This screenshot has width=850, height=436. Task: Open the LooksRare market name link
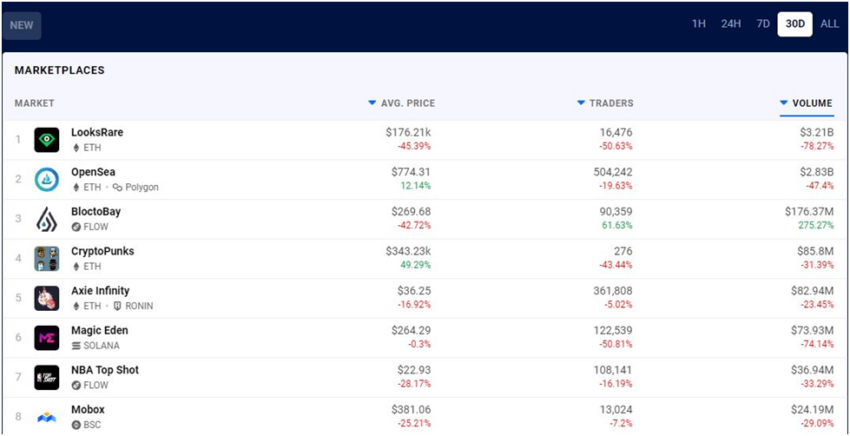coord(97,132)
